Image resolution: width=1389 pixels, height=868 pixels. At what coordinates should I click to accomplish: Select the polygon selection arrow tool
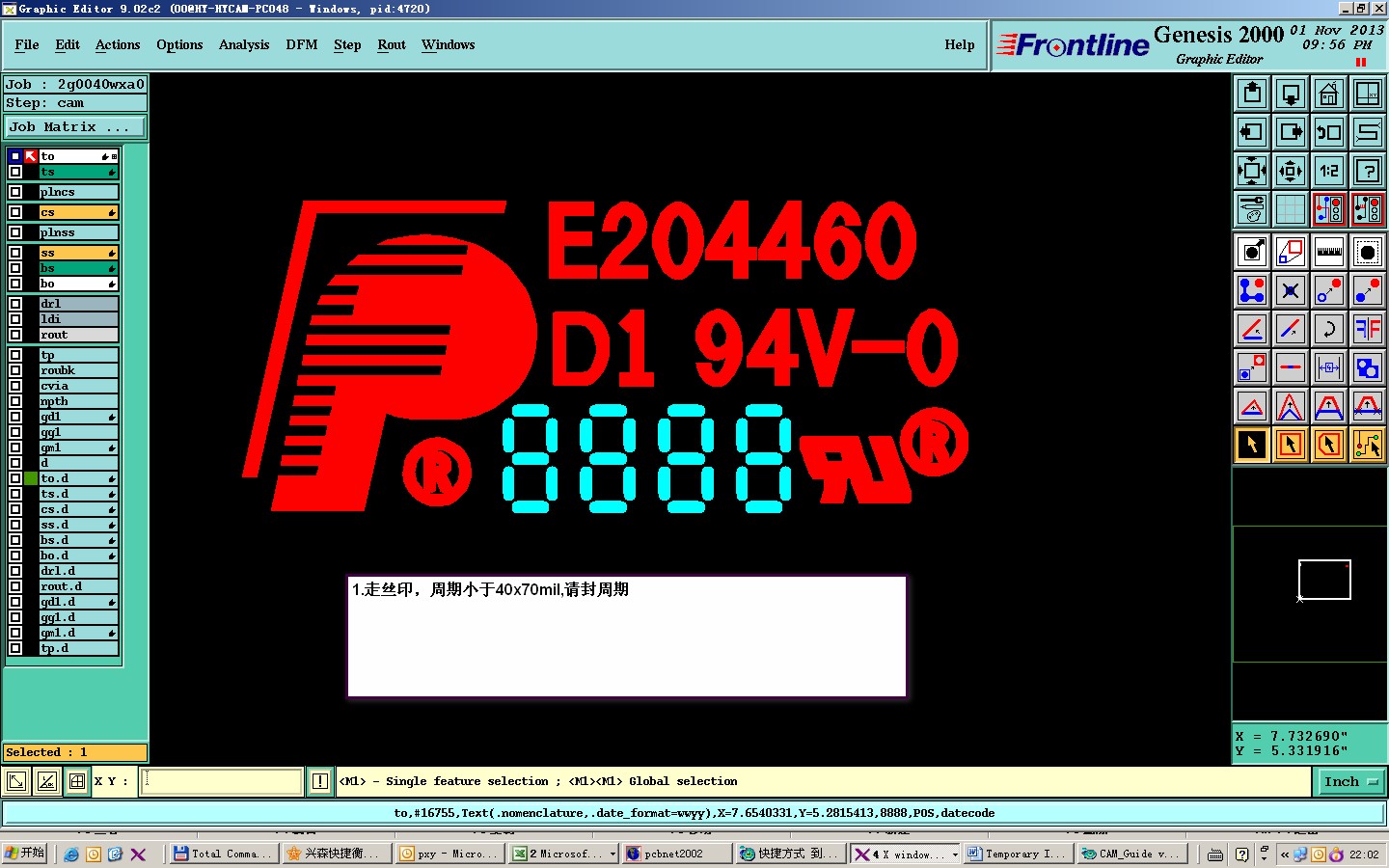(x=1329, y=445)
